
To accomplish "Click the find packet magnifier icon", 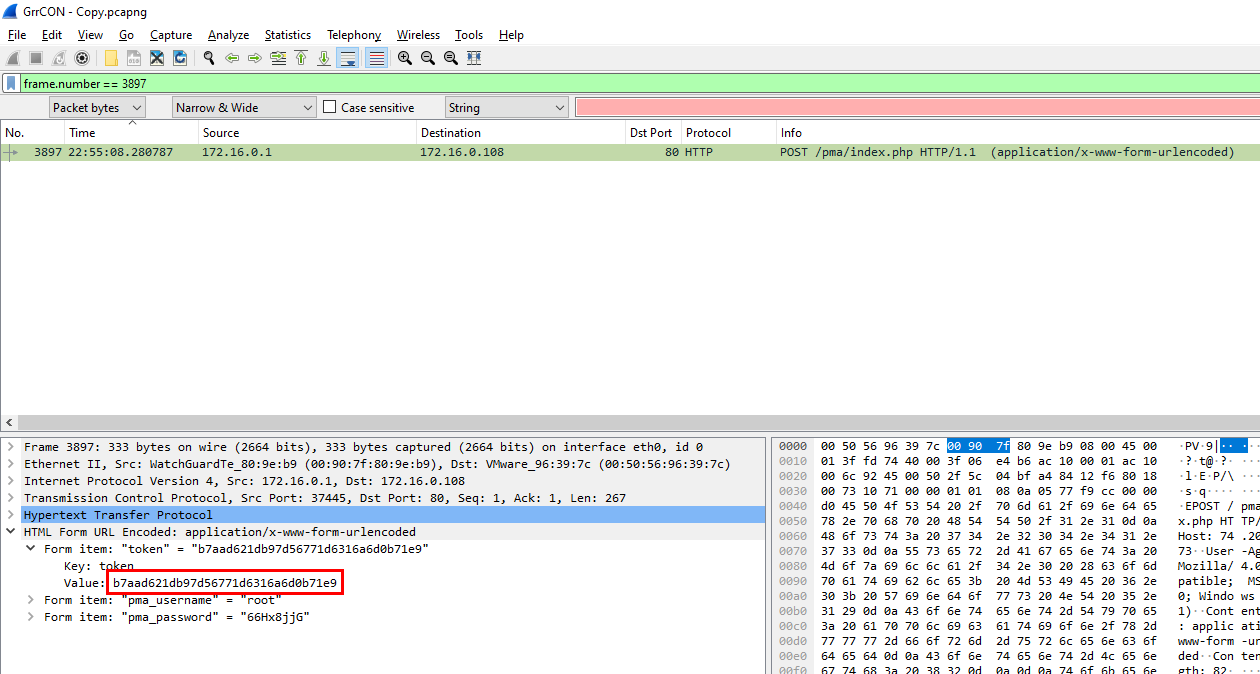I will (209, 58).
